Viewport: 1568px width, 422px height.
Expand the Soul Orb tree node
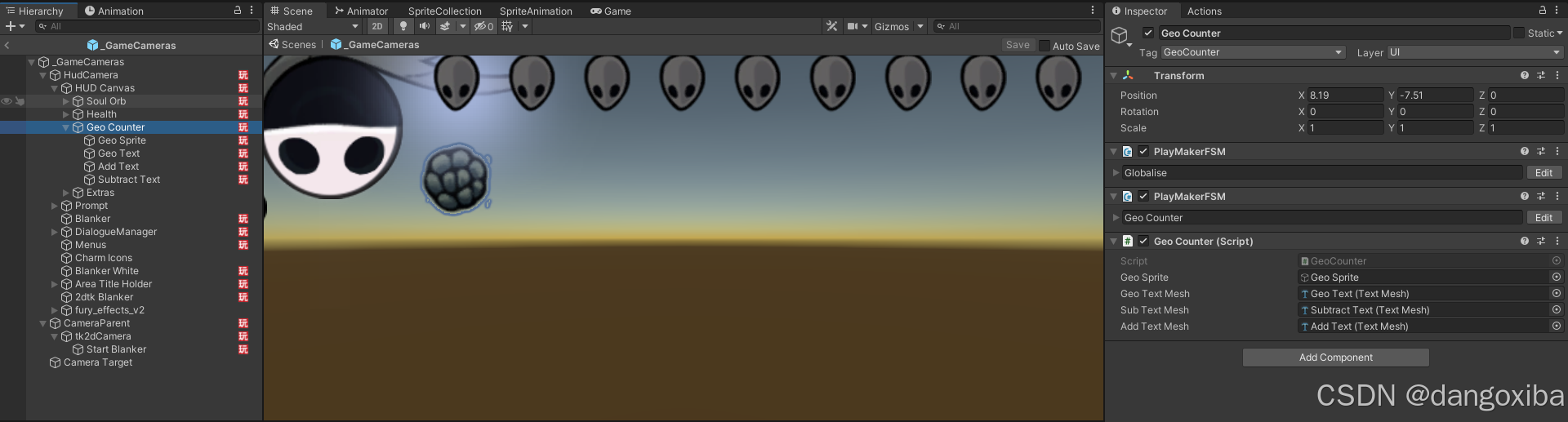coord(66,101)
